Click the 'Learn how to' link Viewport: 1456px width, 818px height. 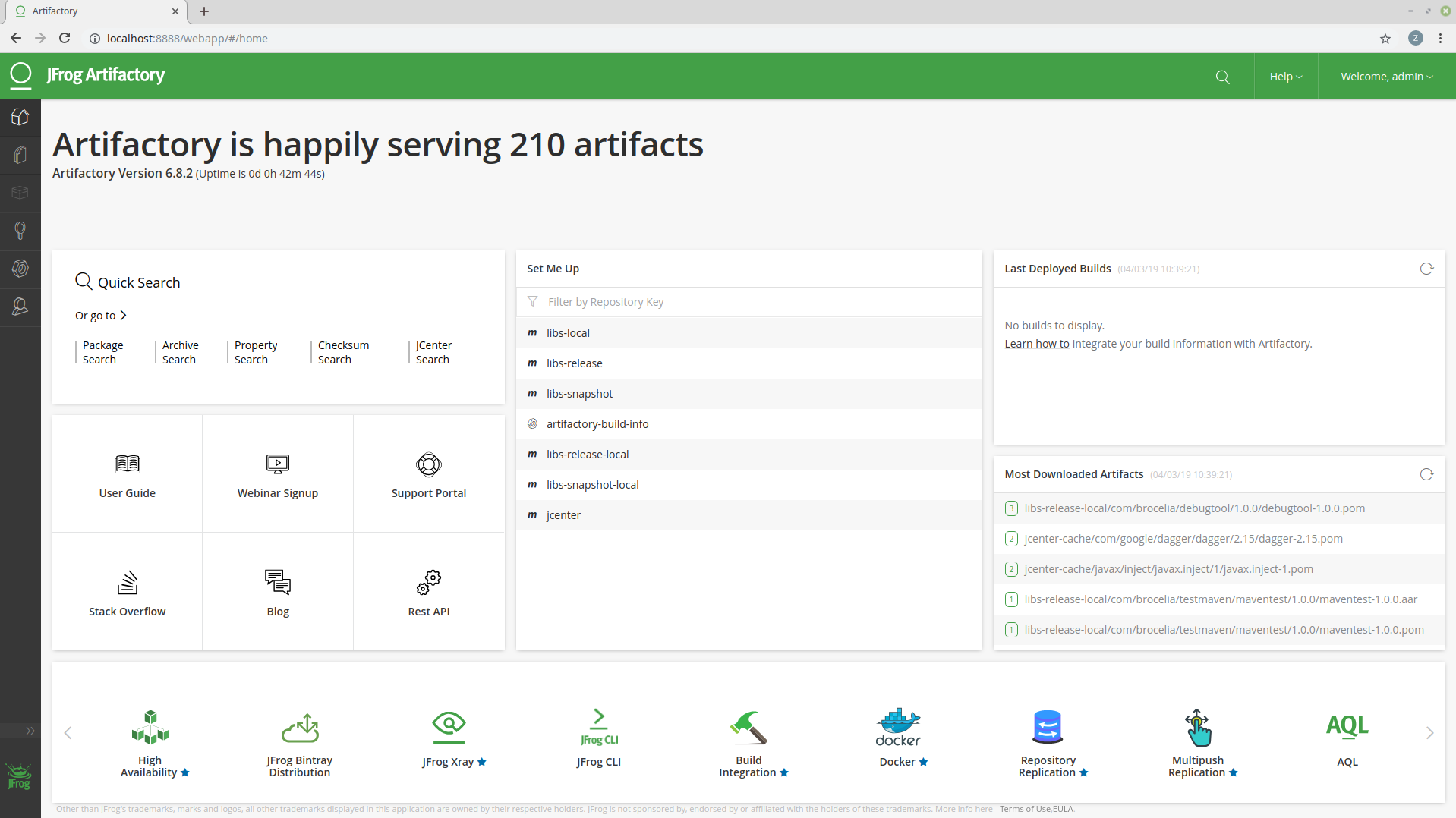(1037, 344)
